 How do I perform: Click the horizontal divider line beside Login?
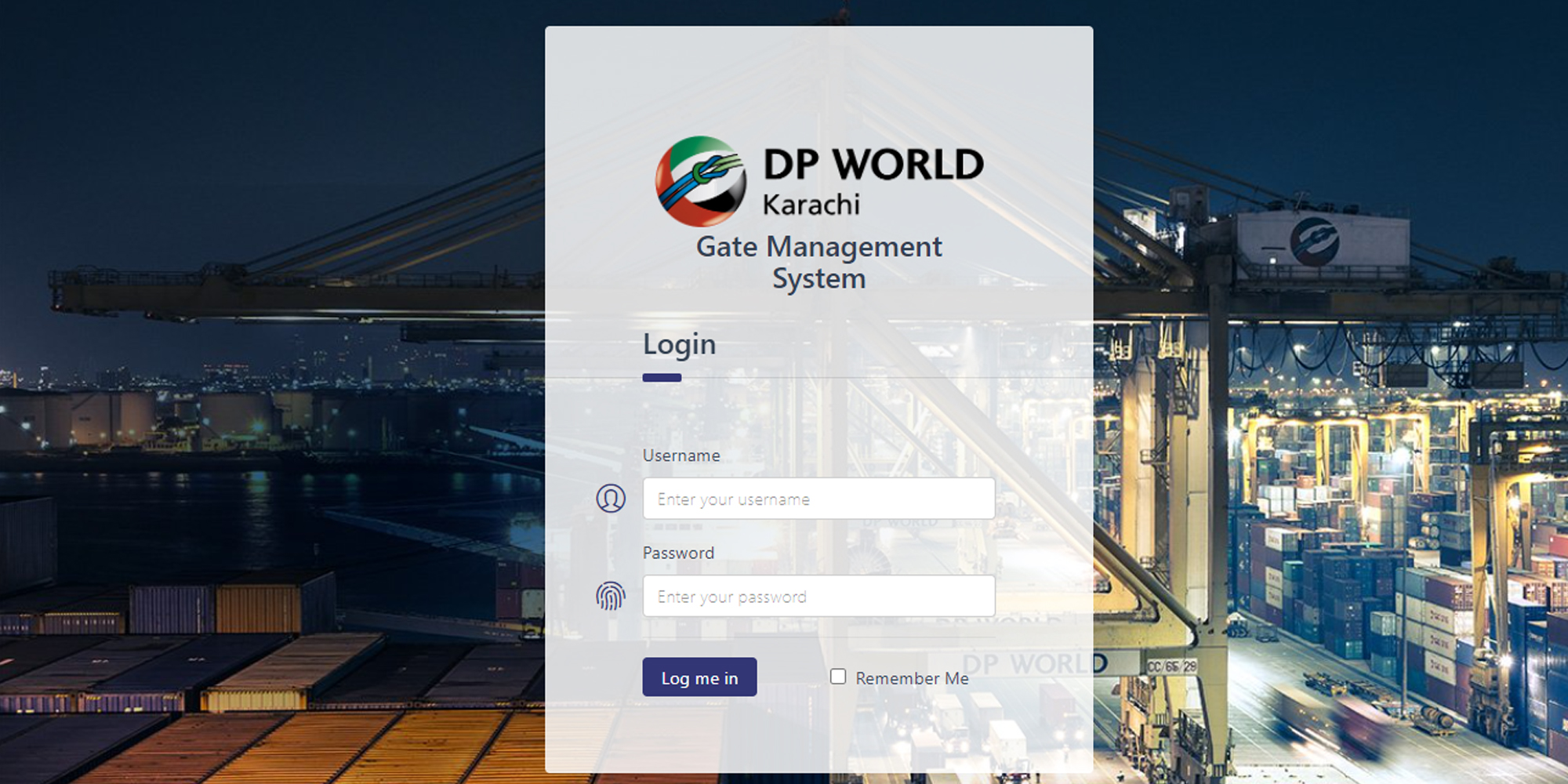(x=886, y=378)
